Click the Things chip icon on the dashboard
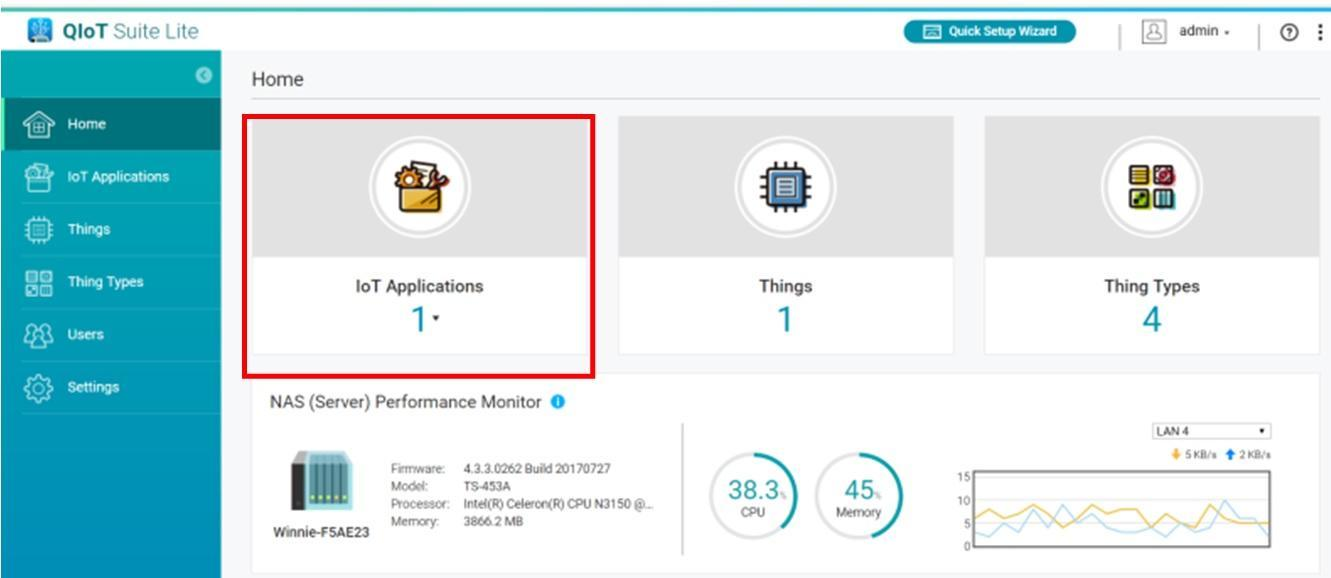This screenshot has height=578, width=1331. click(x=785, y=186)
